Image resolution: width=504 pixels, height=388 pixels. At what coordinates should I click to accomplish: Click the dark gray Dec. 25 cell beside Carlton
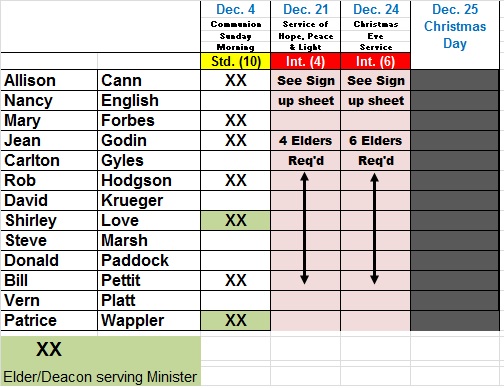pyautogui.click(x=455, y=160)
